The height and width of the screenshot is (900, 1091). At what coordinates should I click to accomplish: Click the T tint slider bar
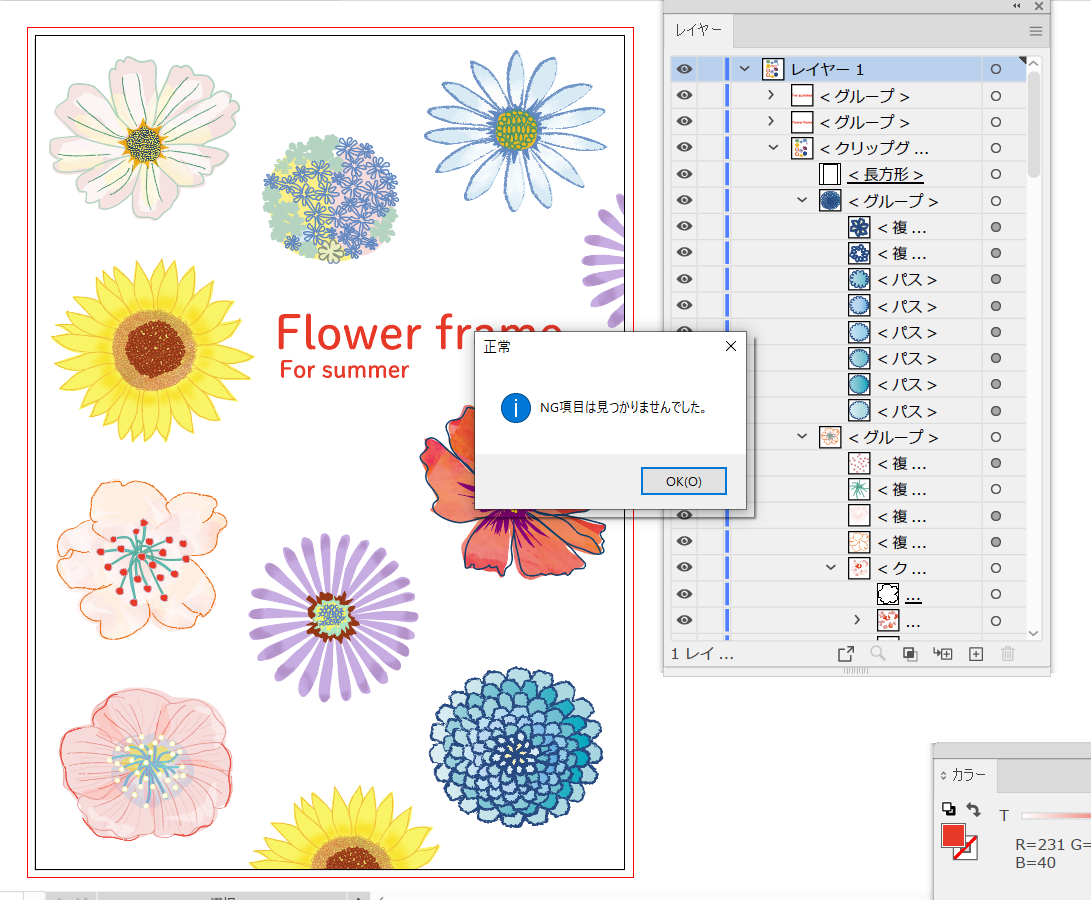click(x=1055, y=816)
